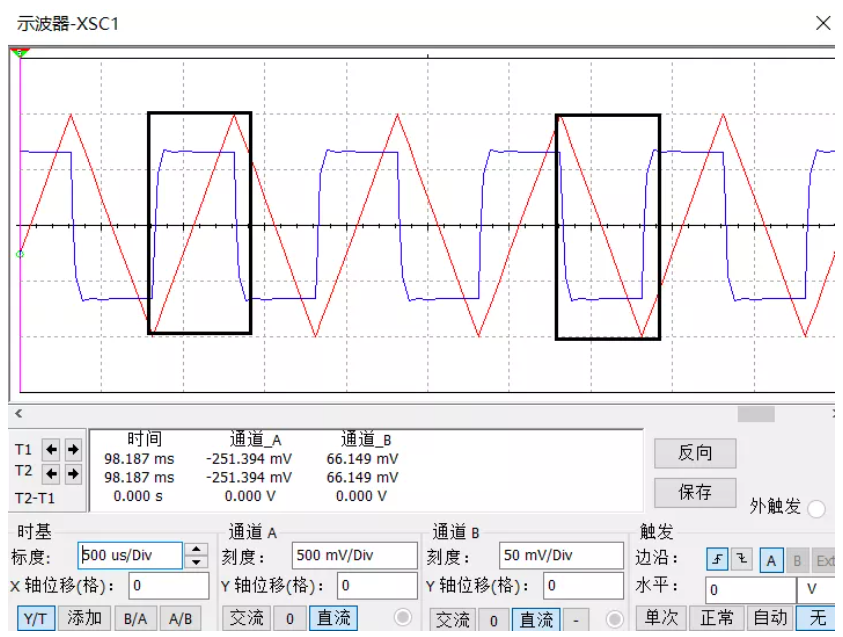The image size is (843, 637).
Task: Click Channel A scale field 500 mV/Div
Action: (354, 555)
